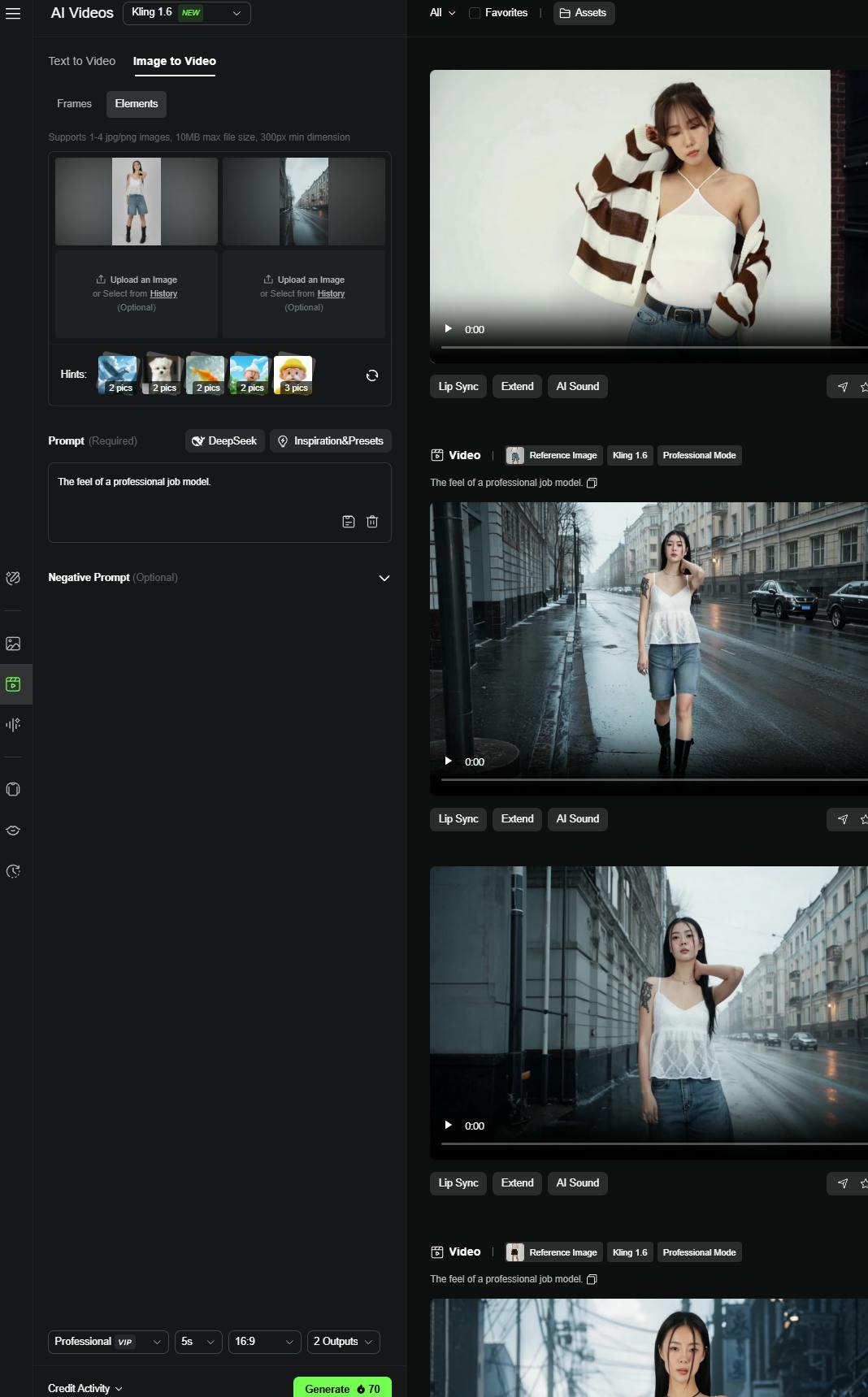This screenshot has width=868, height=1397.
Task: Play the walking on wet street video
Action: point(448,761)
